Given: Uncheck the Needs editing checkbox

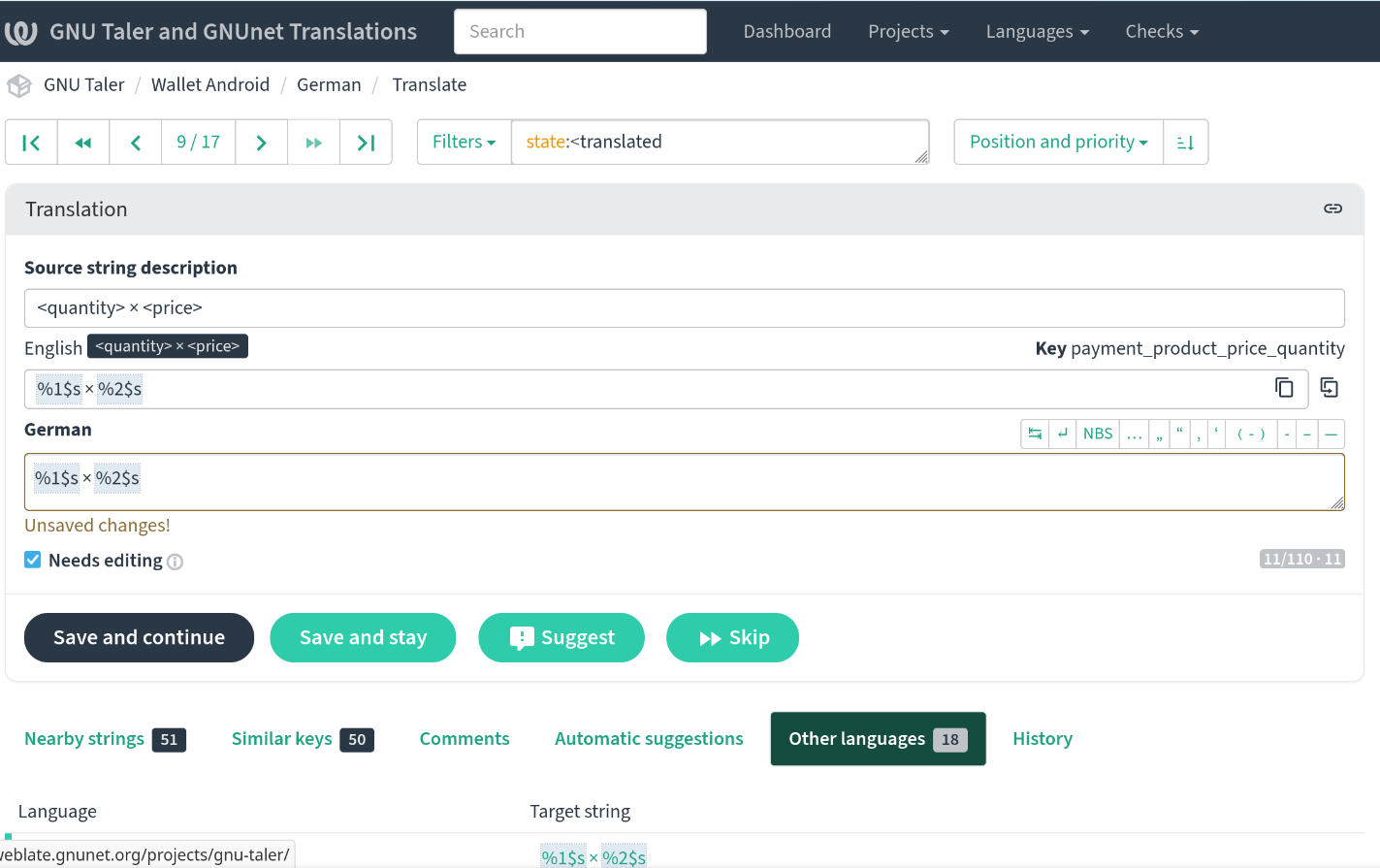Looking at the screenshot, I should pos(33,560).
